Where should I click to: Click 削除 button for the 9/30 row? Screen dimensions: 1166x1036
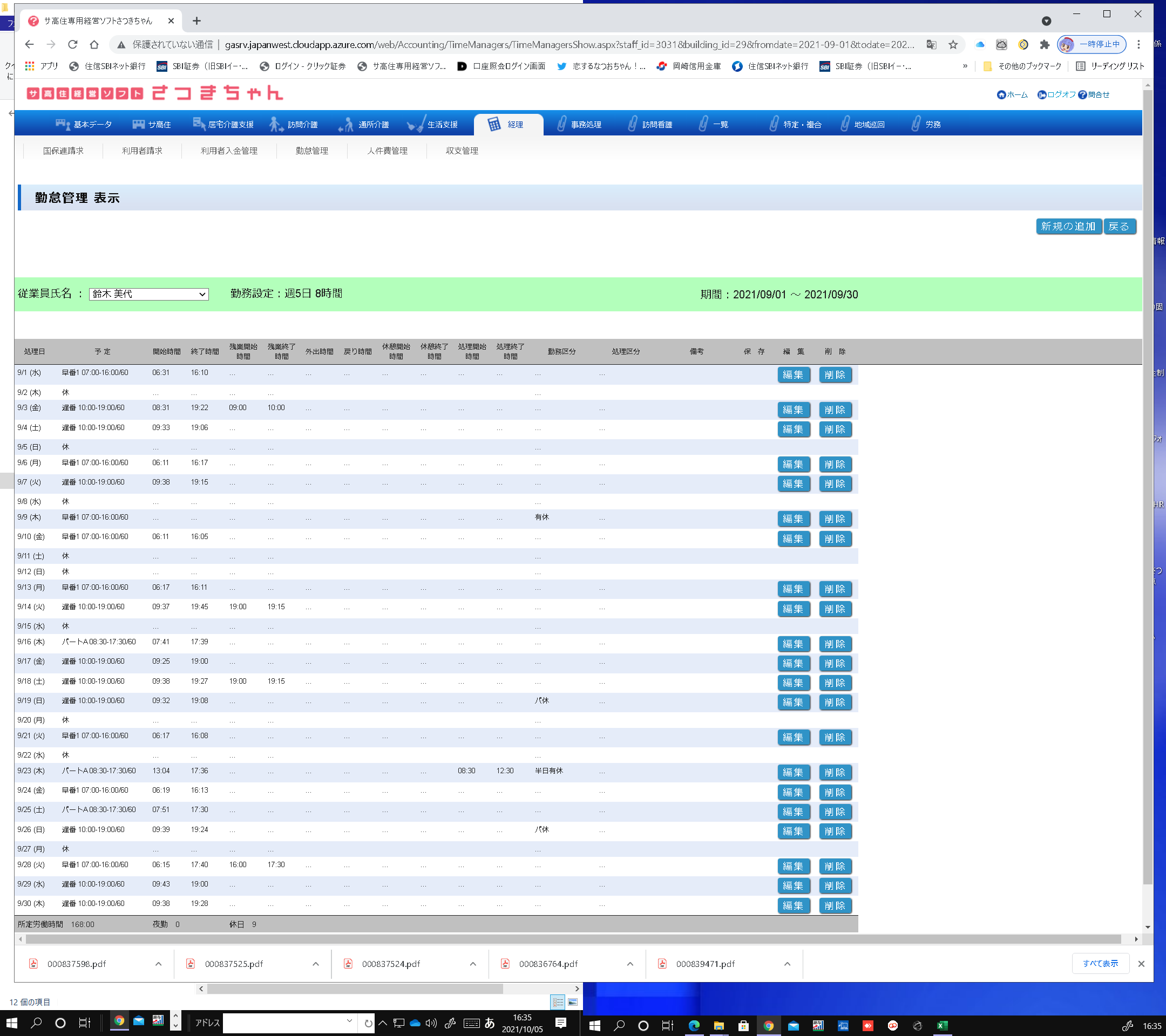click(x=835, y=905)
